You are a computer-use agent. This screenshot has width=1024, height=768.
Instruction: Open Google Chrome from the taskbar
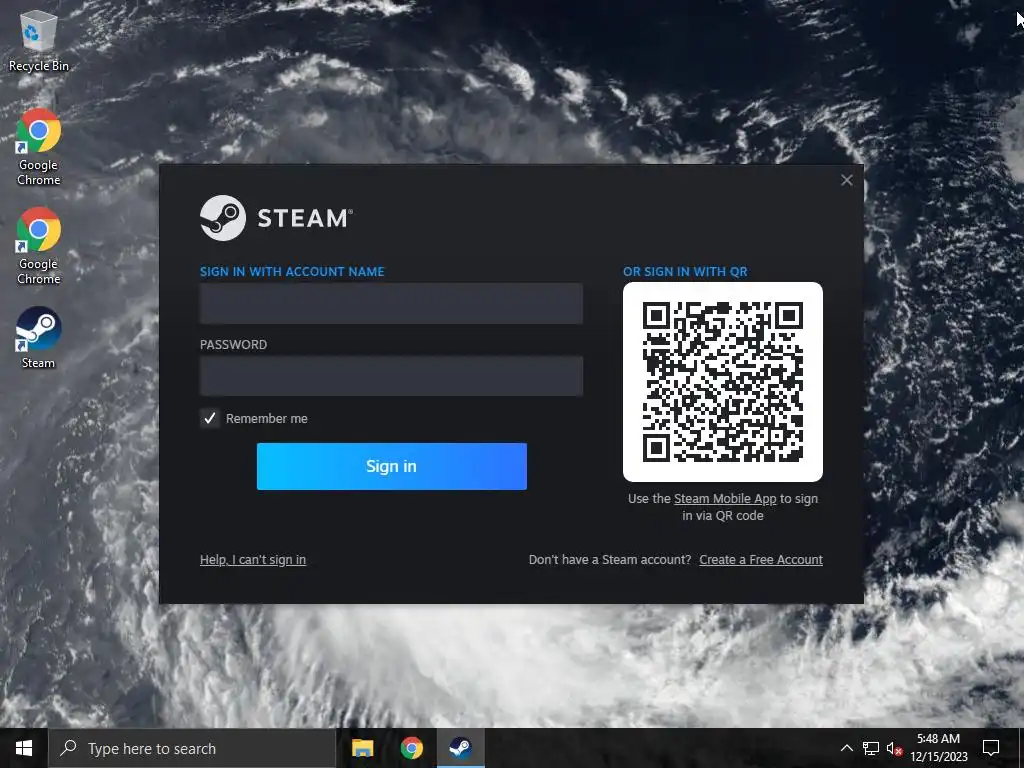tap(411, 748)
